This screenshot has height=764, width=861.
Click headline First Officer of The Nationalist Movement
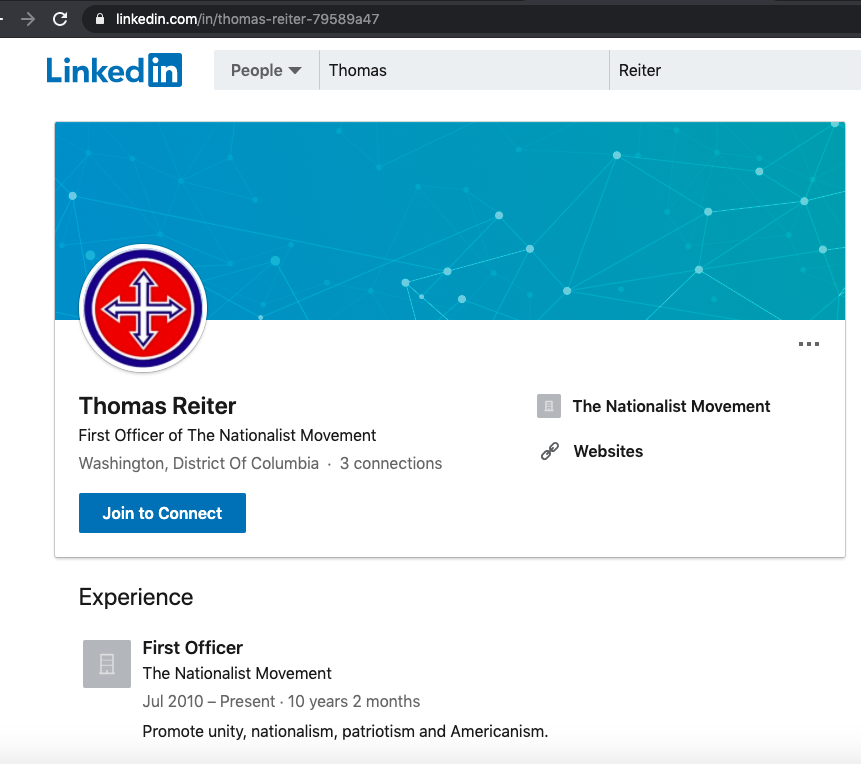point(227,435)
